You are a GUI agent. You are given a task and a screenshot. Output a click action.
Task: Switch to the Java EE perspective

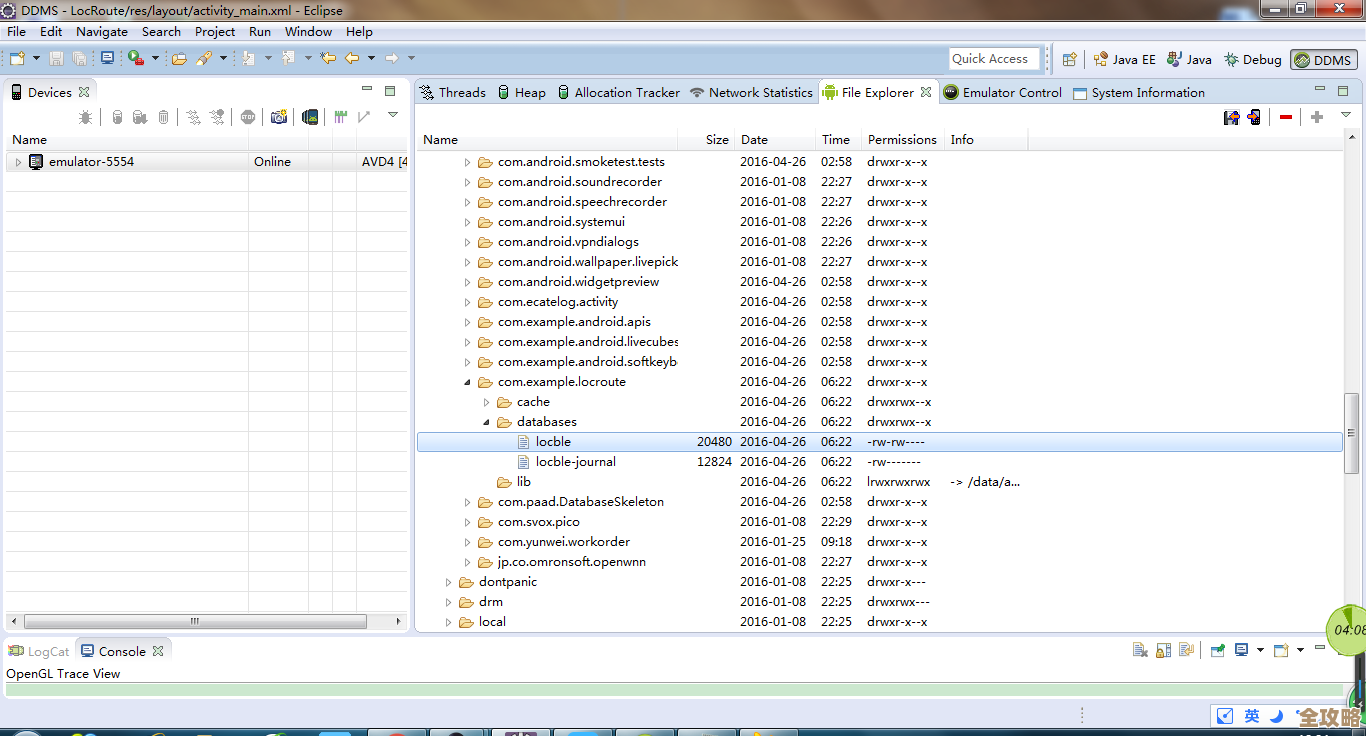click(x=1124, y=59)
